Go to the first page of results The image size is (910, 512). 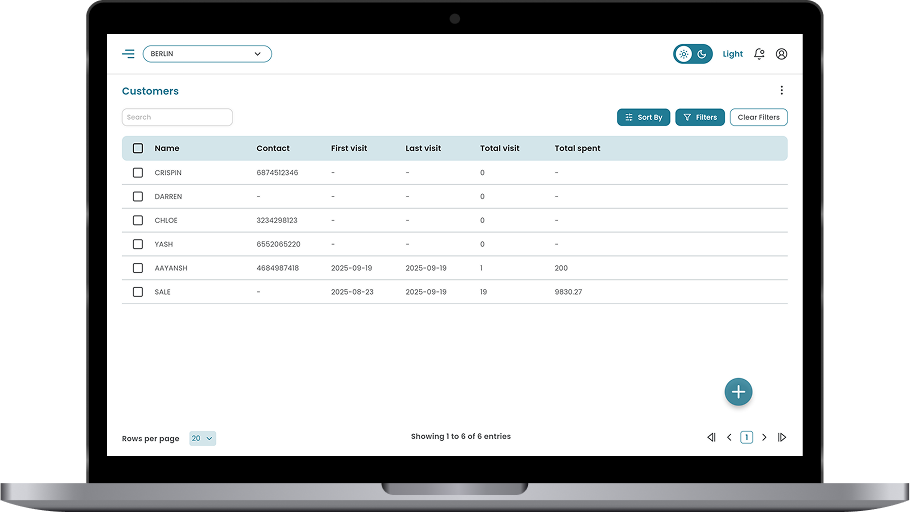[711, 437]
